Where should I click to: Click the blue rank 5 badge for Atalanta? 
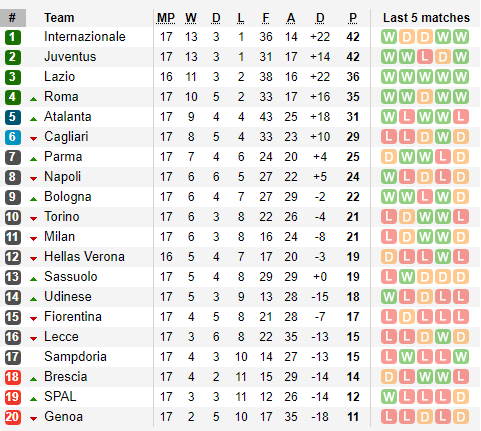(13, 117)
